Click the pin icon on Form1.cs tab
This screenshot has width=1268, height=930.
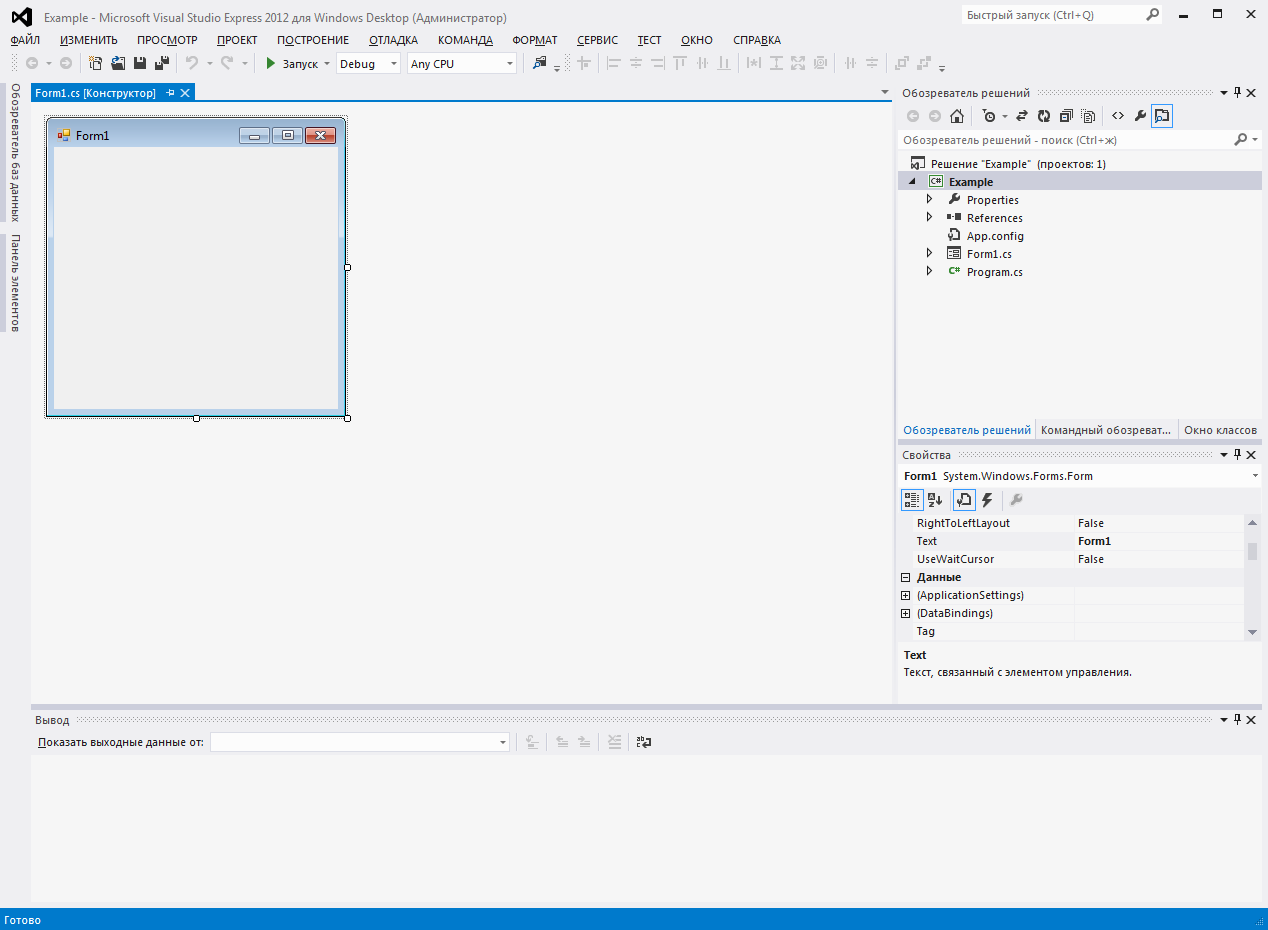tap(170, 93)
